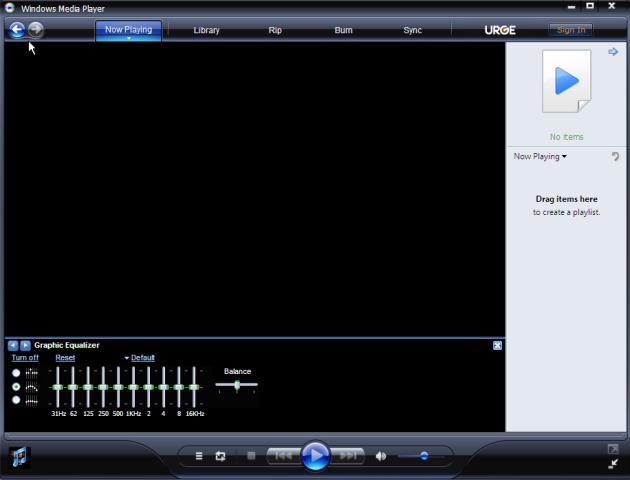Click the Next track button
Image resolution: width=630 pixels, height=480 pixels.
click(x=348, y=455)
